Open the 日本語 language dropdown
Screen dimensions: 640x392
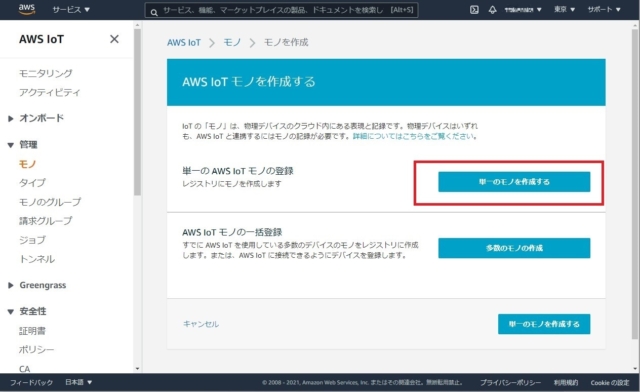click(x=78, y=382)
